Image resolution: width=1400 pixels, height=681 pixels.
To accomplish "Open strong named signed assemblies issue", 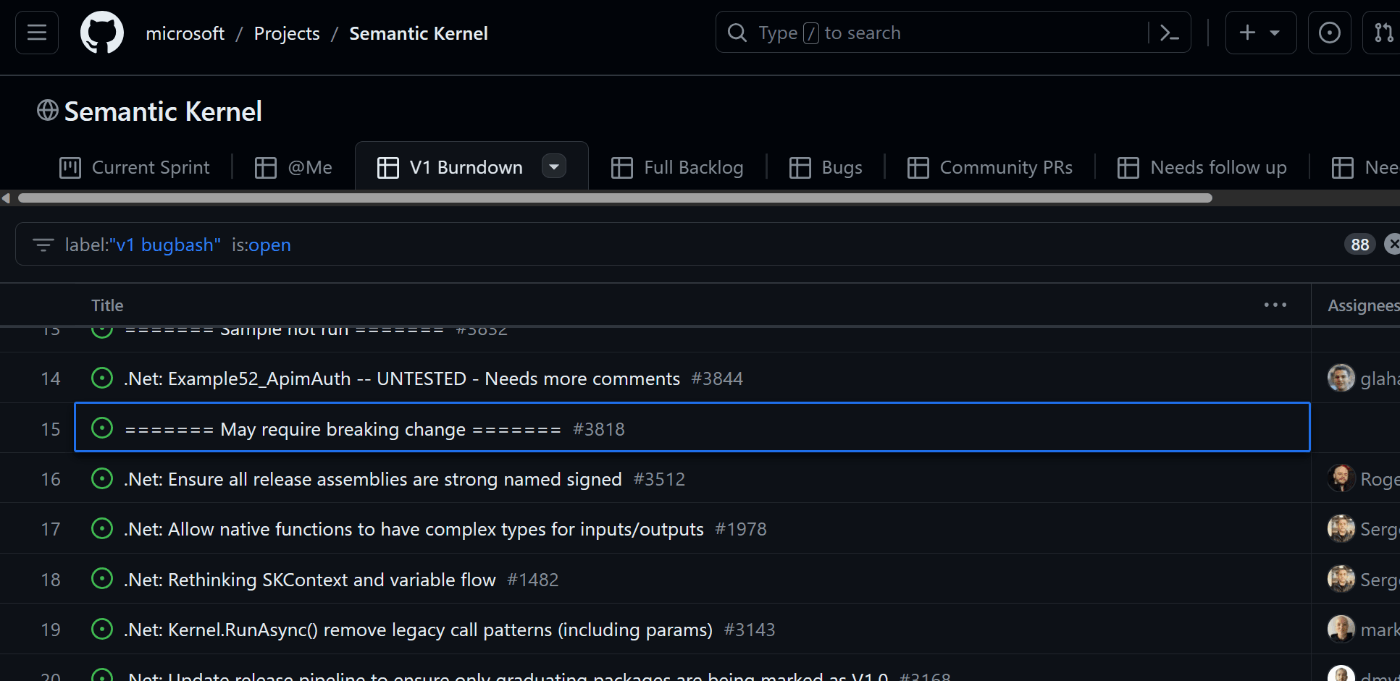I will 373,479.
